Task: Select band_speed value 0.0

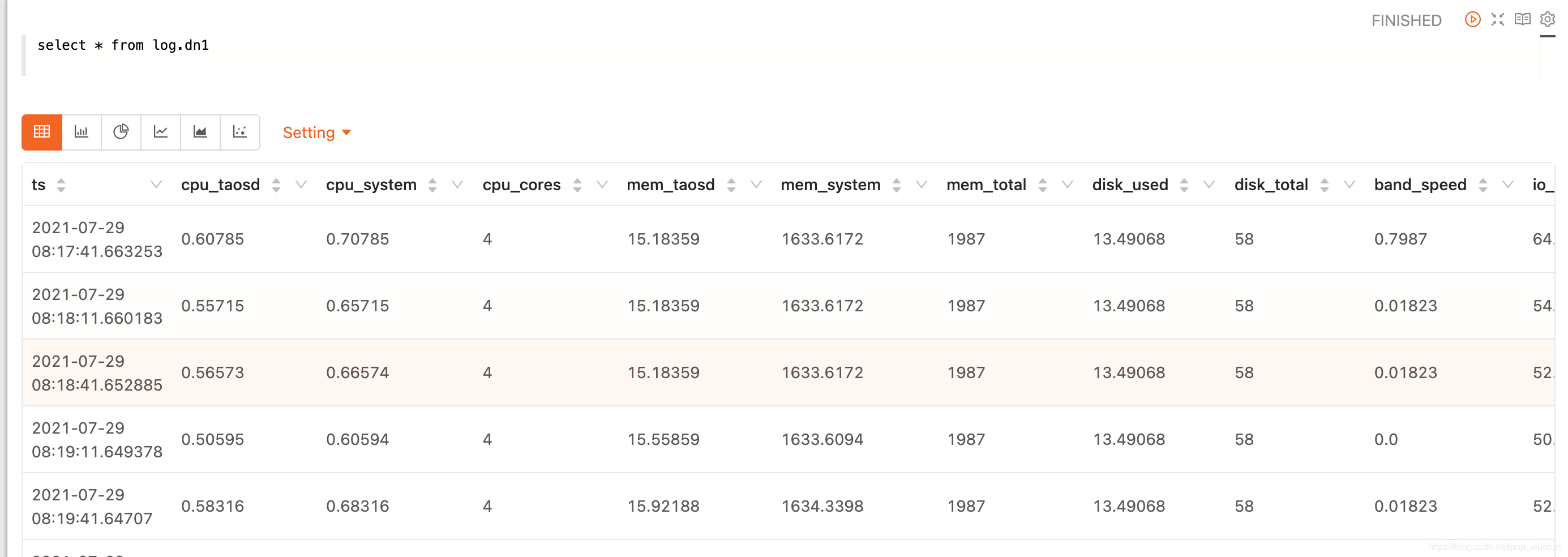Action: [1386, 440]
